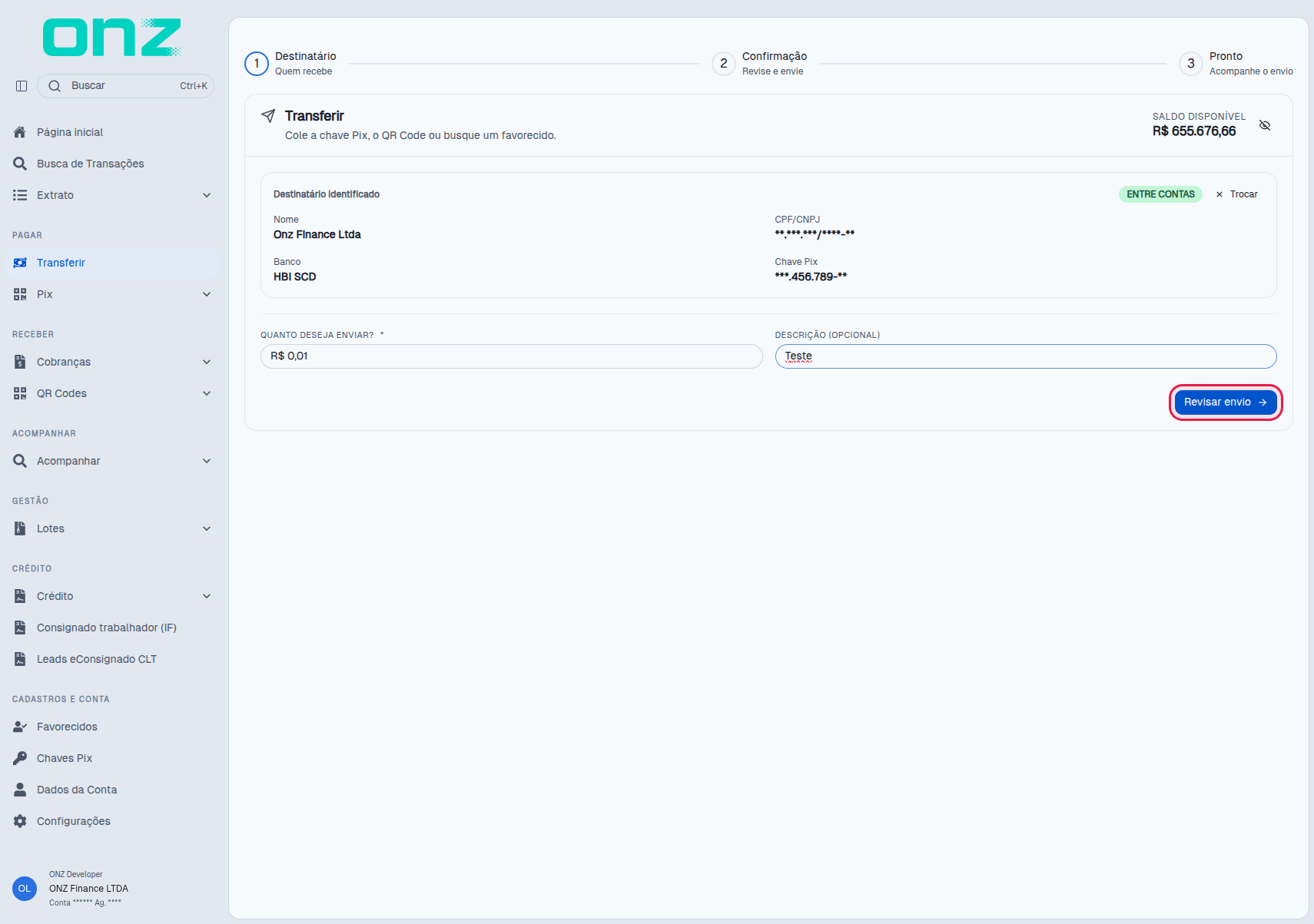The height and width of the screenshot is (924, 1314).
Task: Expand the Extrato menu chevron
Action: click(x=207, y=195)
